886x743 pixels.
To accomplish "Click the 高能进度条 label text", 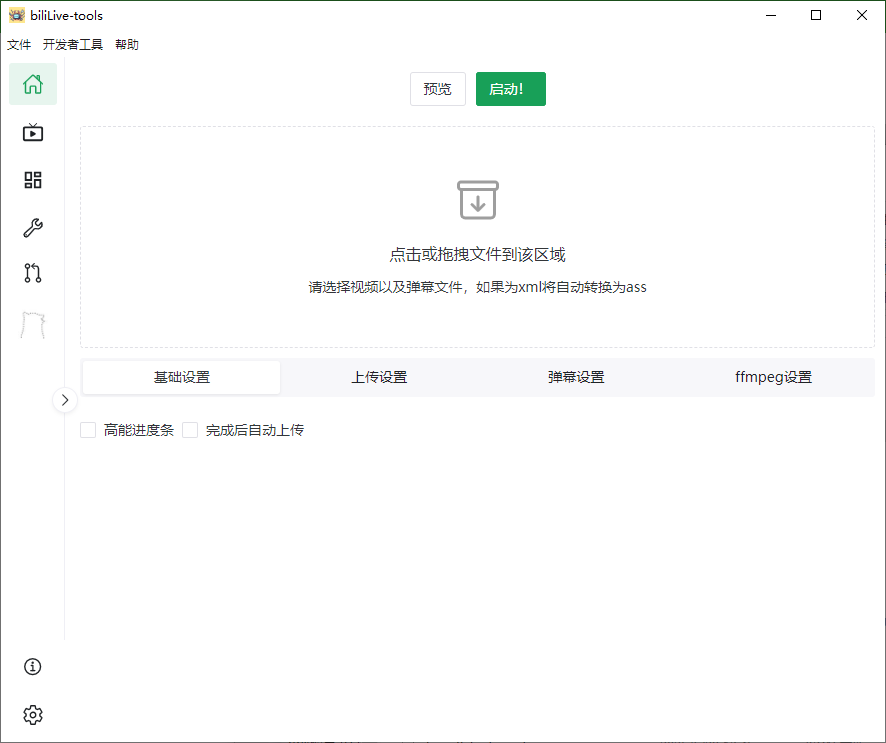I will [x=138, y=430].
